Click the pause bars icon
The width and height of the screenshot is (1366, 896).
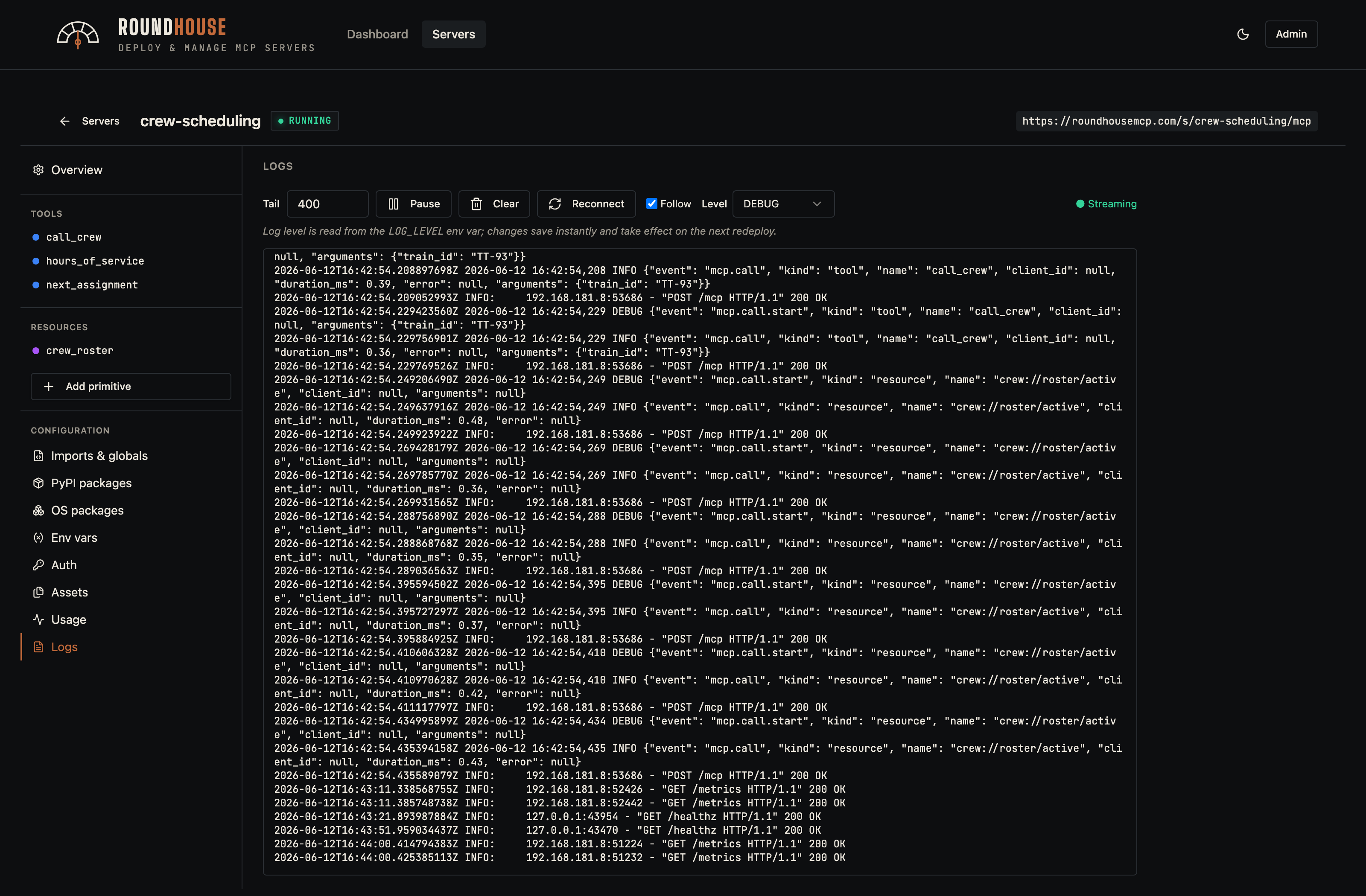tap(393, 204)
